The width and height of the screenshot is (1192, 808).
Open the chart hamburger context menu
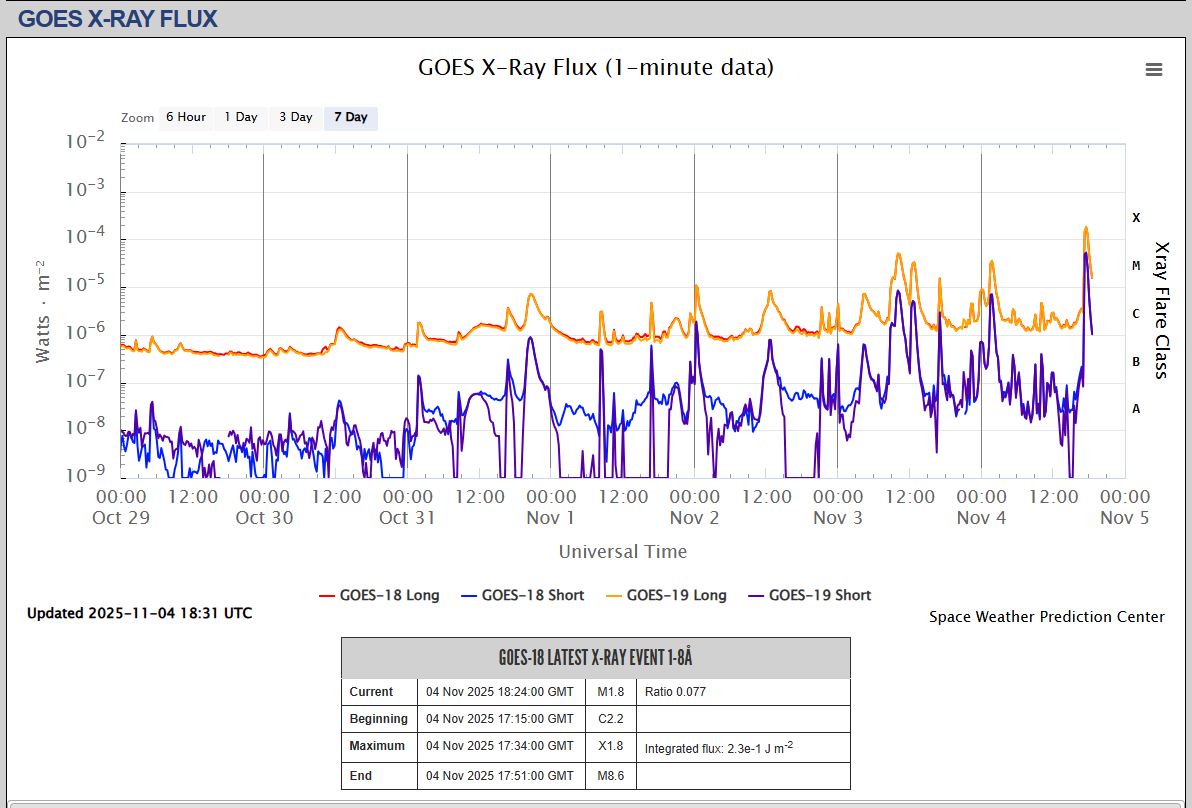[x=1153, y=69]
